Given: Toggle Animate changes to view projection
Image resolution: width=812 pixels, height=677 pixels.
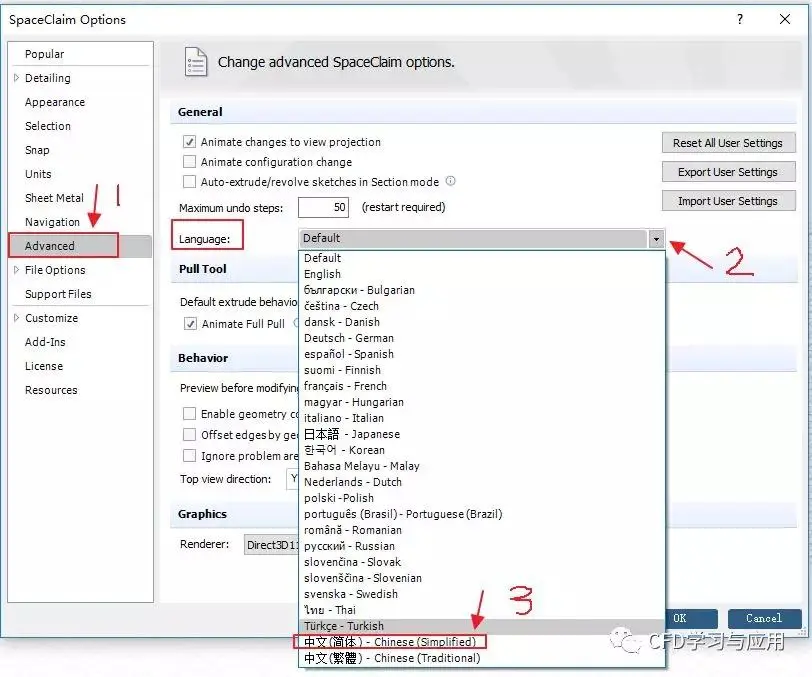Looking at the screenshot, I should tap(190, 142).
